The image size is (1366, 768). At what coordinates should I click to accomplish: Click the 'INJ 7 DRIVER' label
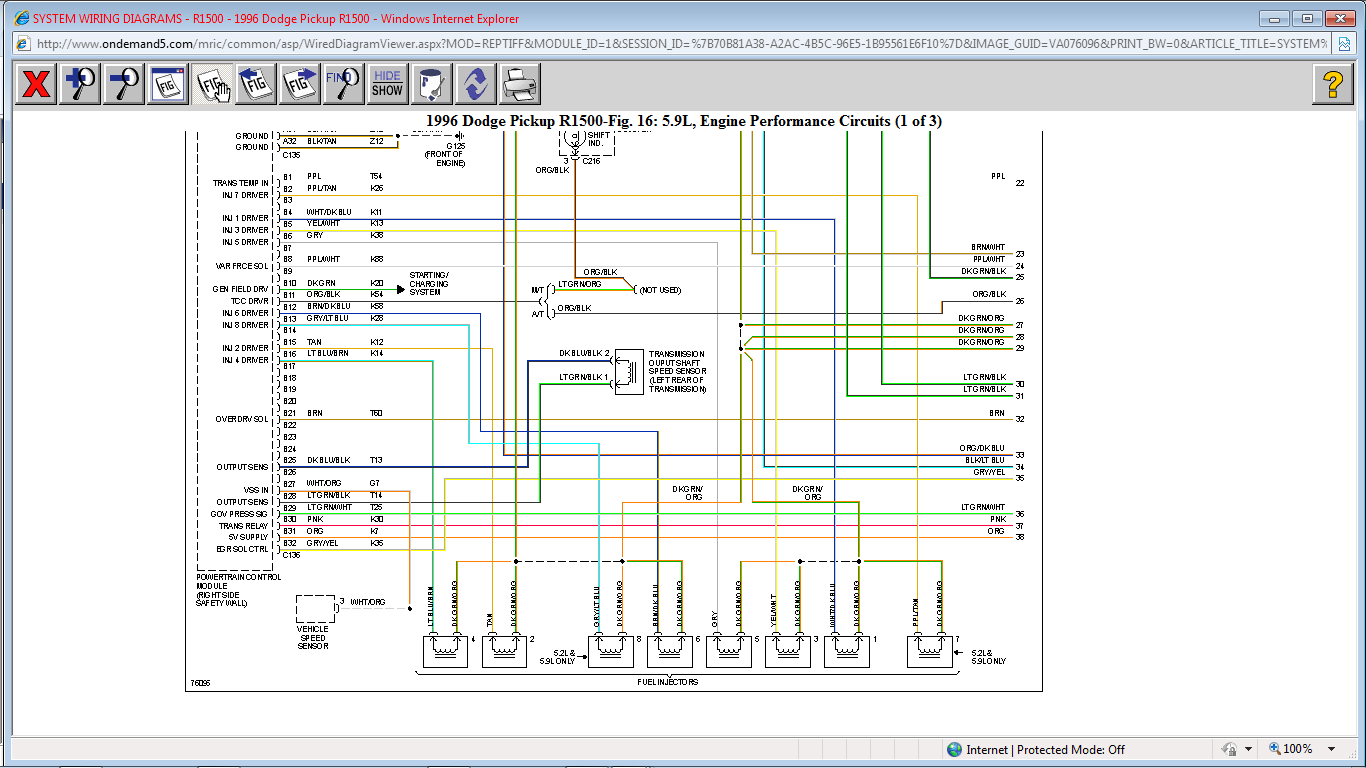click(x=245, y=195)
